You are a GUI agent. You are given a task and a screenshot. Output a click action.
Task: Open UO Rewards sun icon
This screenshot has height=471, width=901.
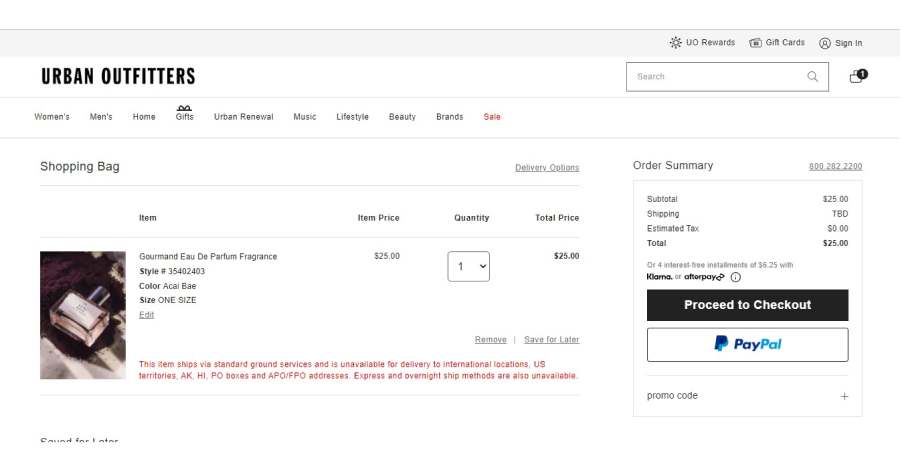coord(676,43)
